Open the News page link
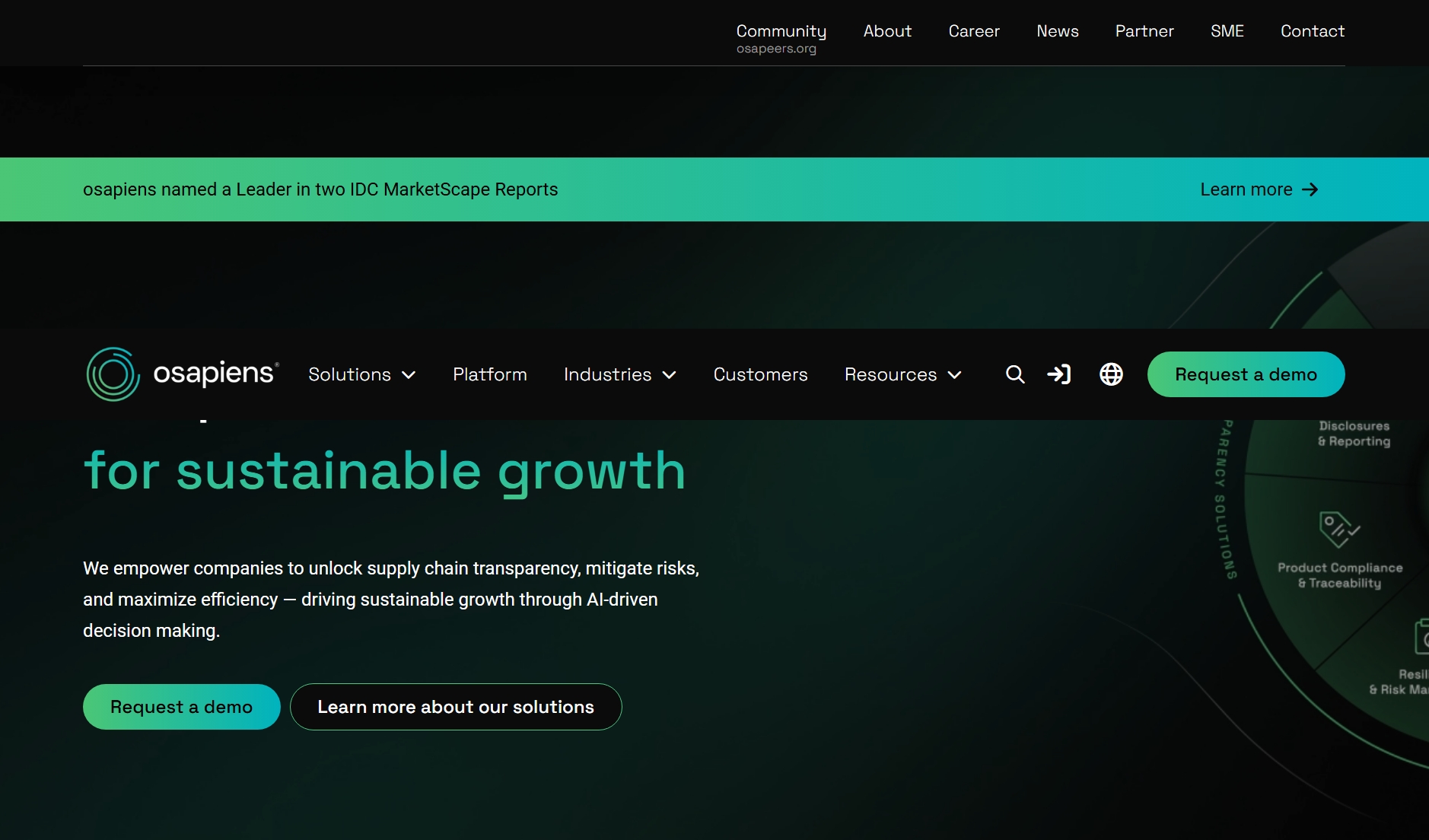This screenshot has height=840, width=1429. point(1058,31)
